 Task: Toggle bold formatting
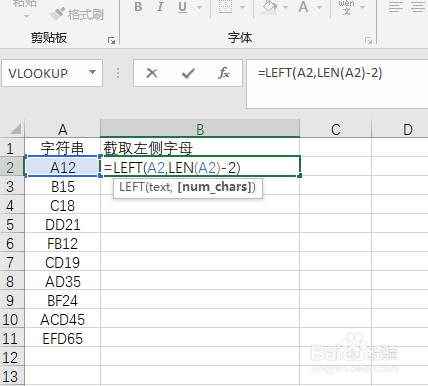tap(138, 7)
